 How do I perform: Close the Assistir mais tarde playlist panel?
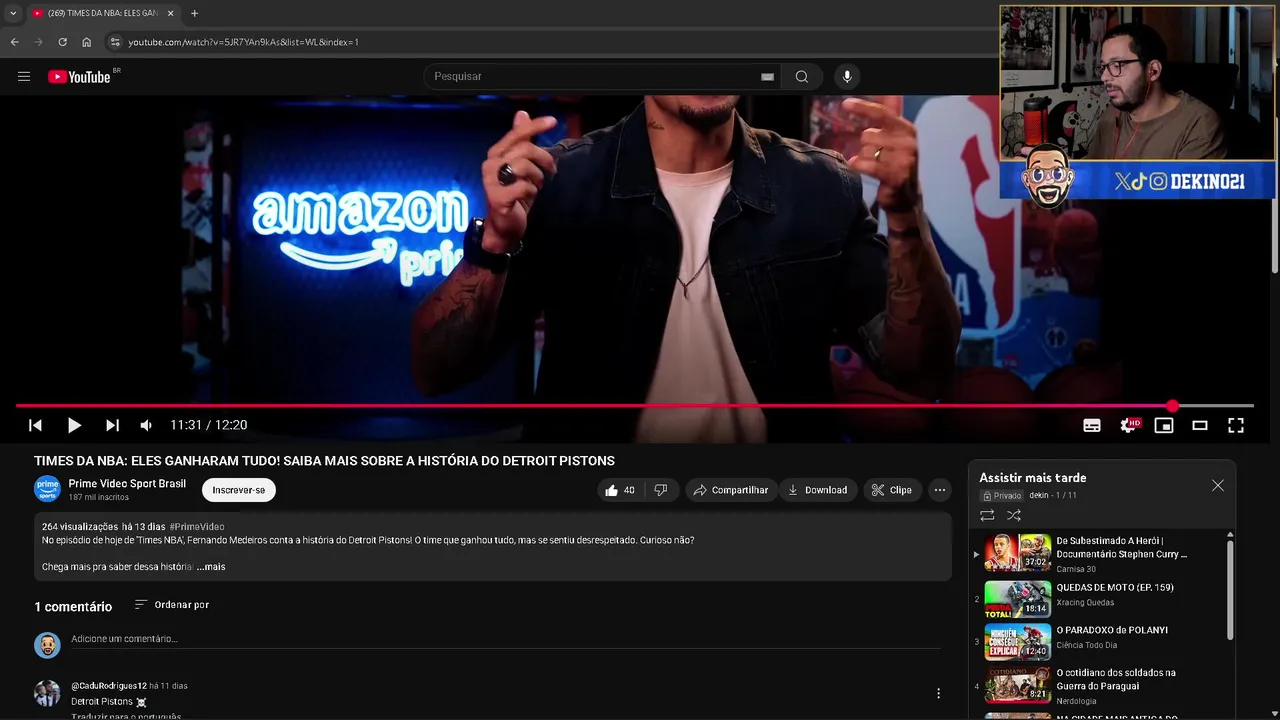point(1218,485)
